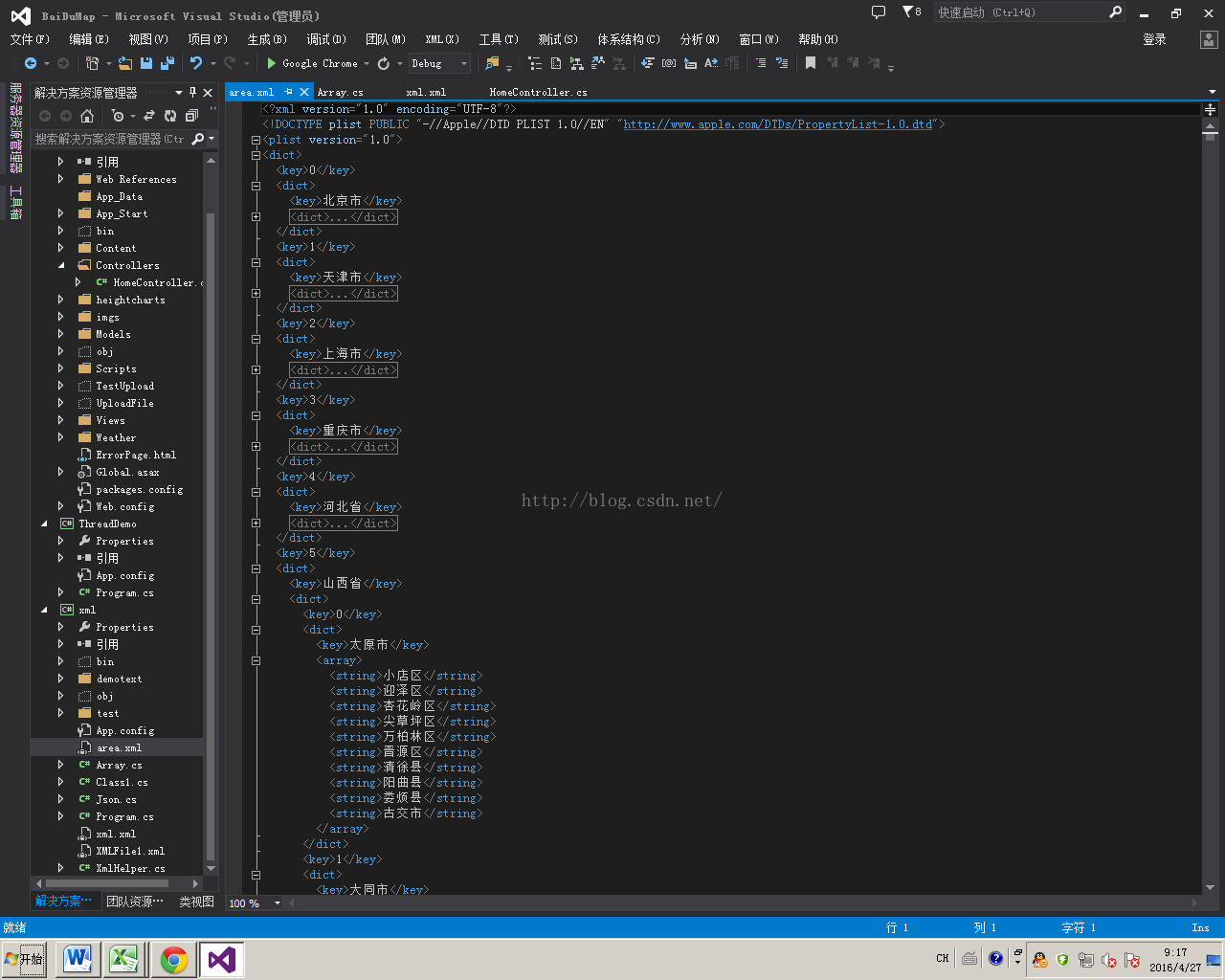Switch to the 团队资源 panel tab
Viewport: 1225px width, 980px height.
click(135, 902)
